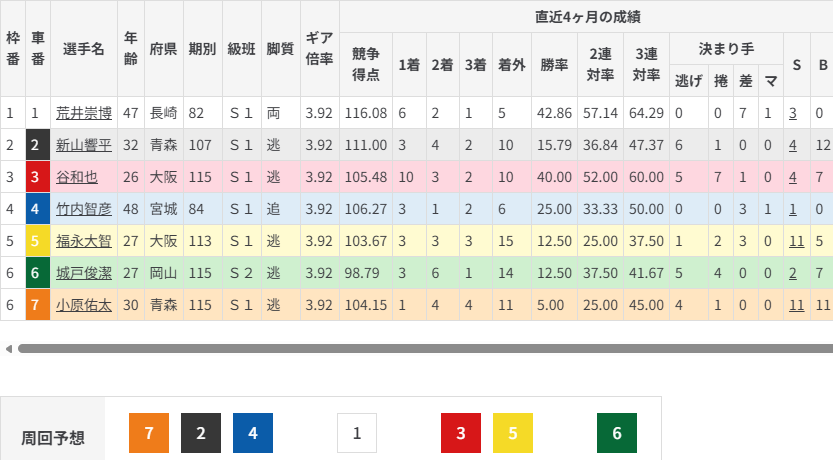Click the S value in 竹内智彦's row
The image size is (833, 460).
(x=792, y=209)
